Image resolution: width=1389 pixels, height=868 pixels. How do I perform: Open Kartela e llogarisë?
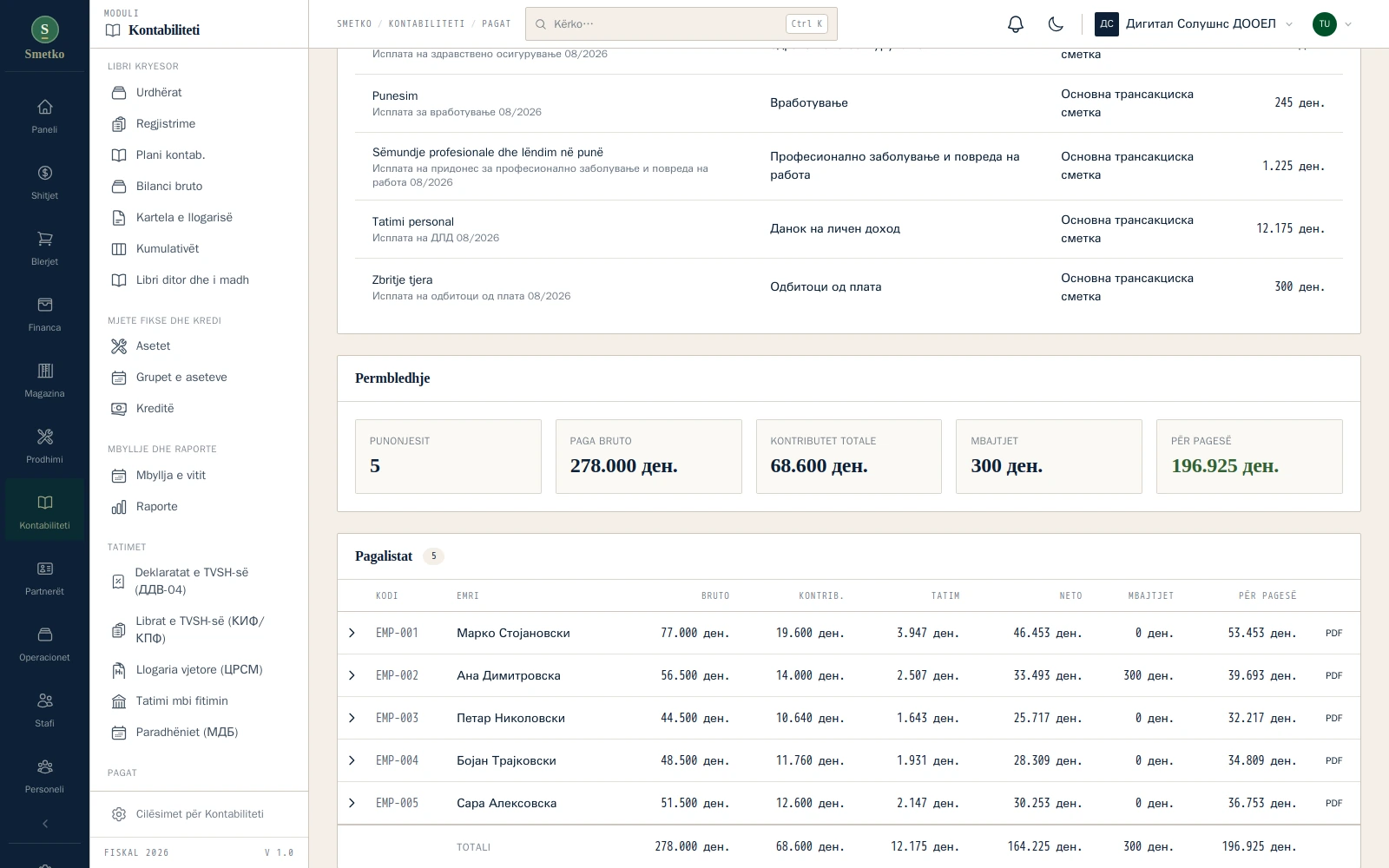(x=199, y=218)
